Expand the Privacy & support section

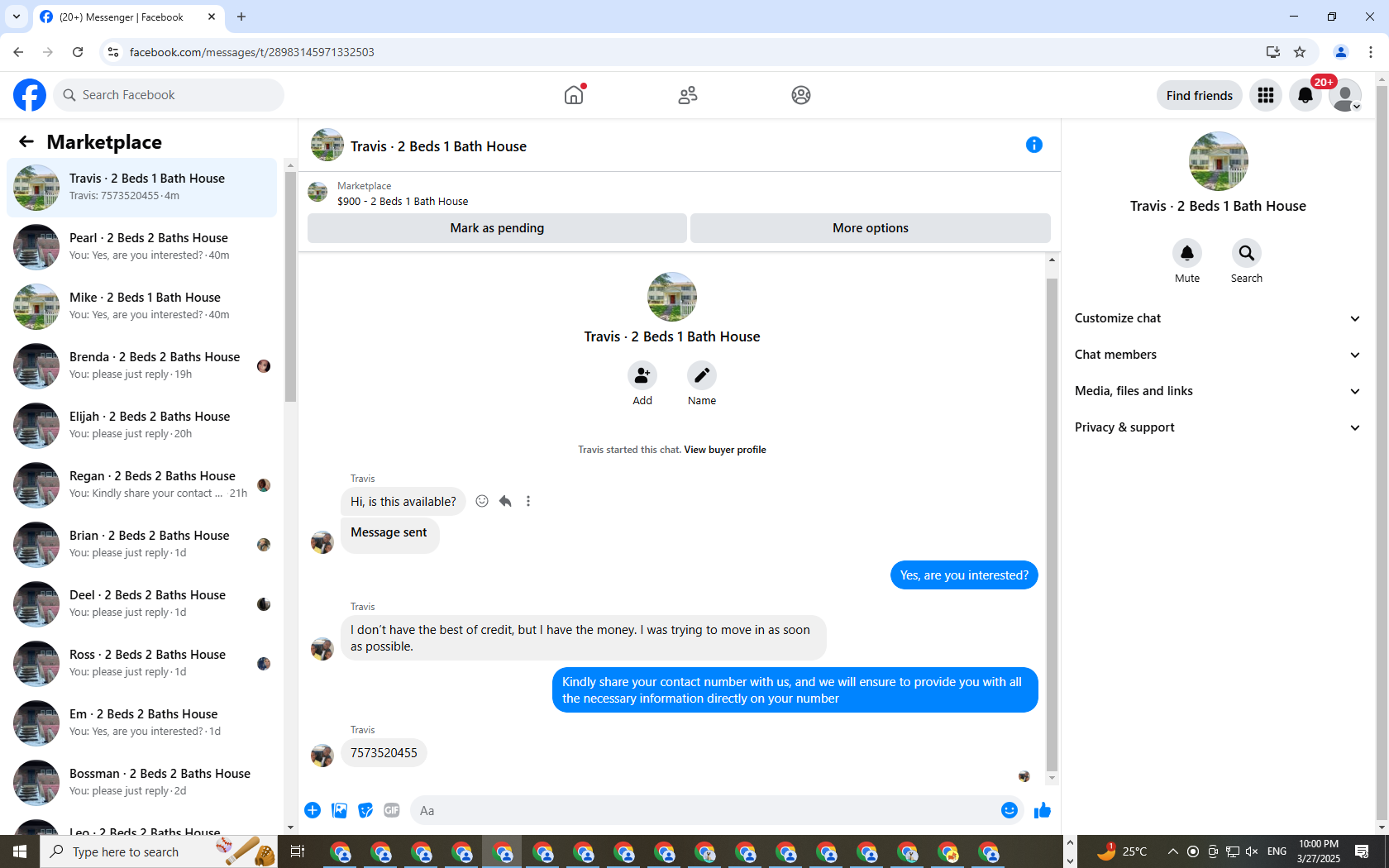(x=1217, y=427)
